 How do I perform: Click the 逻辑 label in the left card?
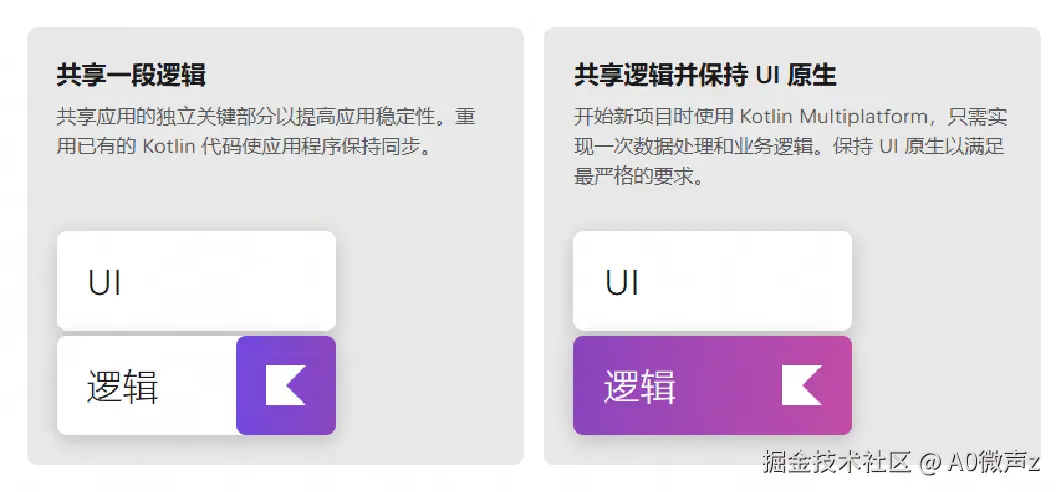[x=123, y=387]
